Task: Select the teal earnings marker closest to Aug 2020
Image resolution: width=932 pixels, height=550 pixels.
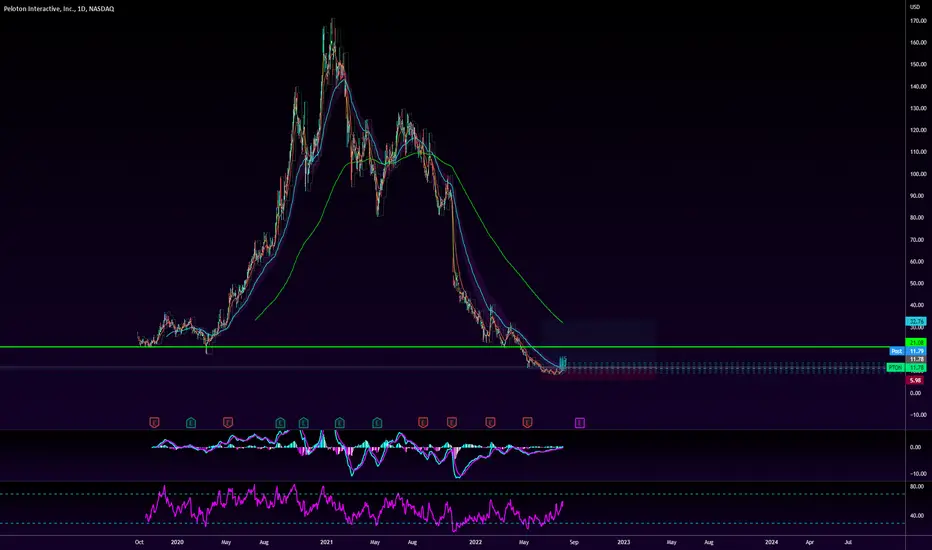Action: click(x=281, y=423)
